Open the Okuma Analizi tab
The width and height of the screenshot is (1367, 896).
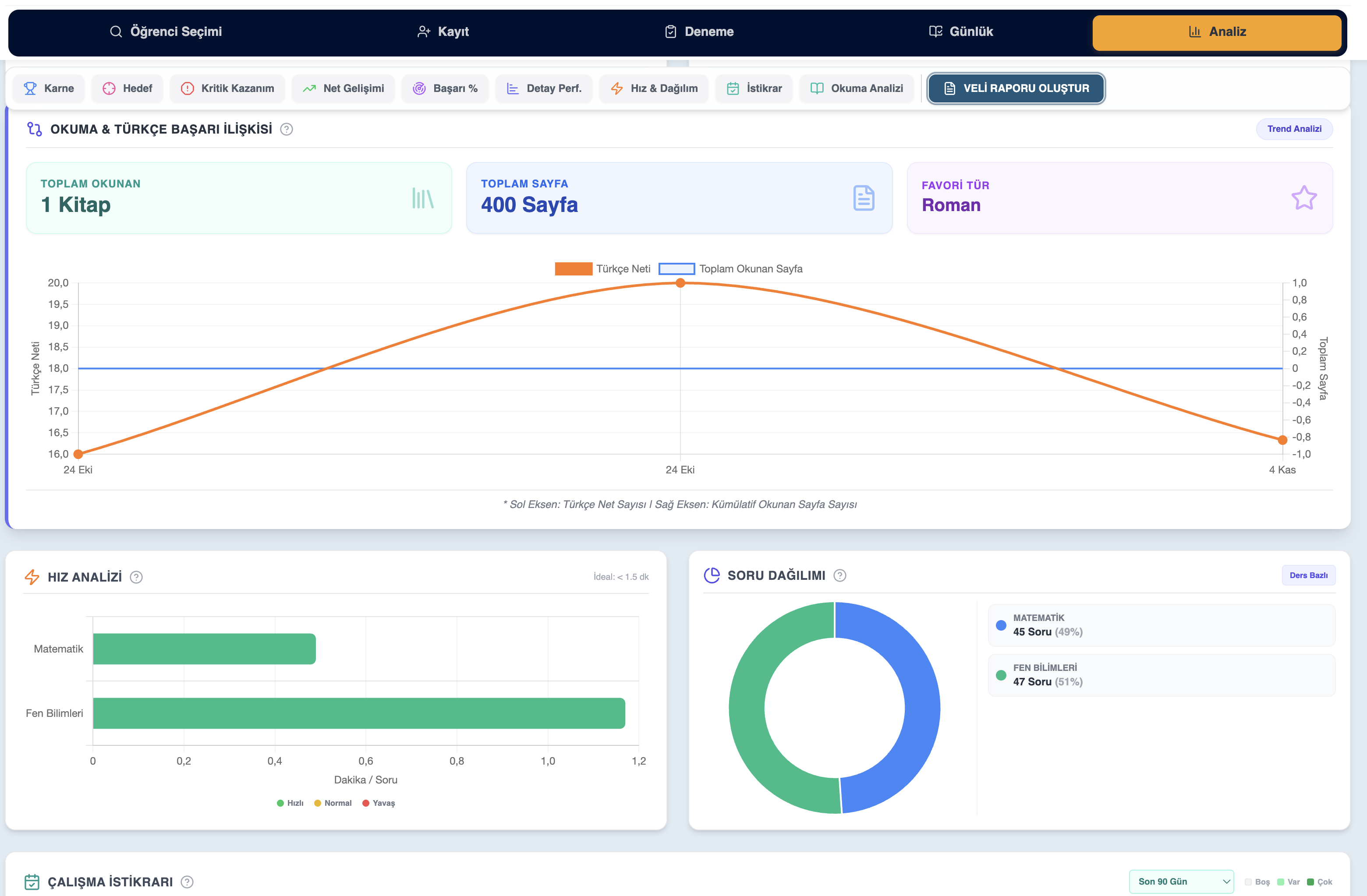click(857, 88)
